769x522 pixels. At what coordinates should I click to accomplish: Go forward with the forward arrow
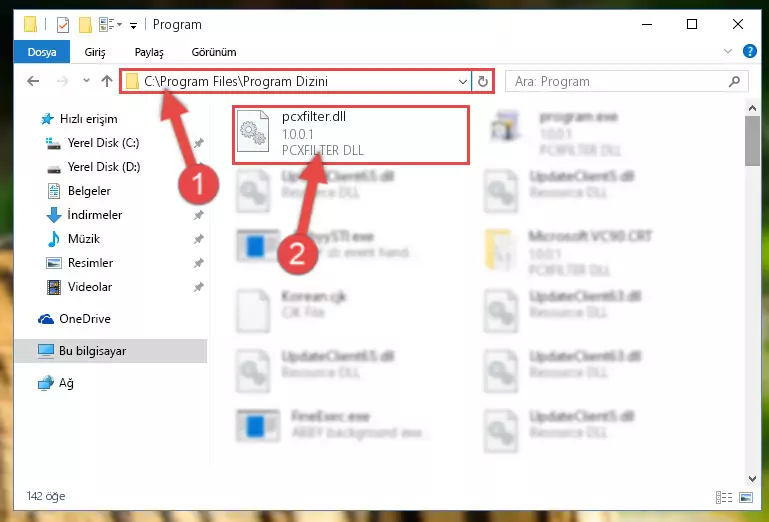[x=62, y=81]
